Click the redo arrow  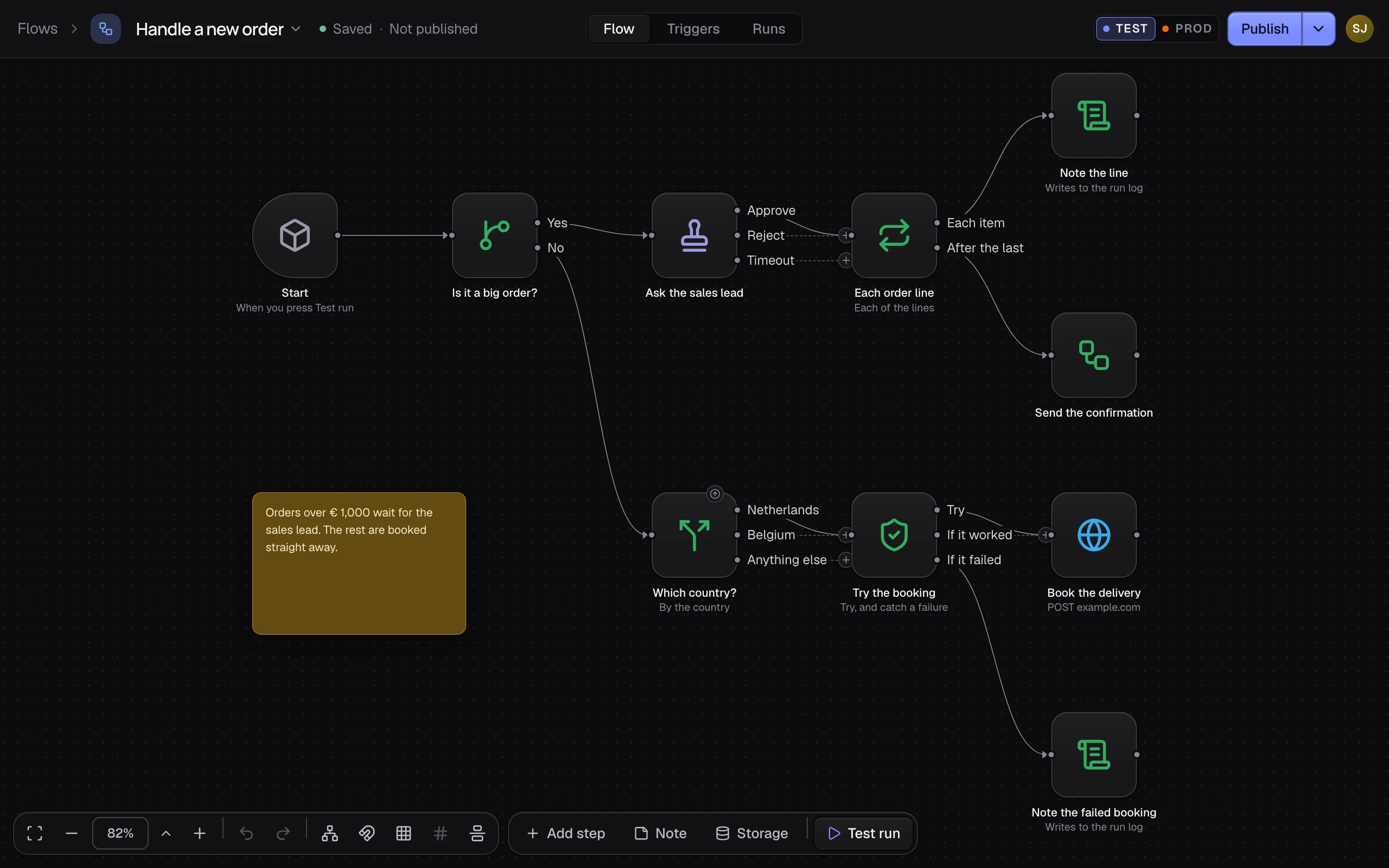click(284, 833)
